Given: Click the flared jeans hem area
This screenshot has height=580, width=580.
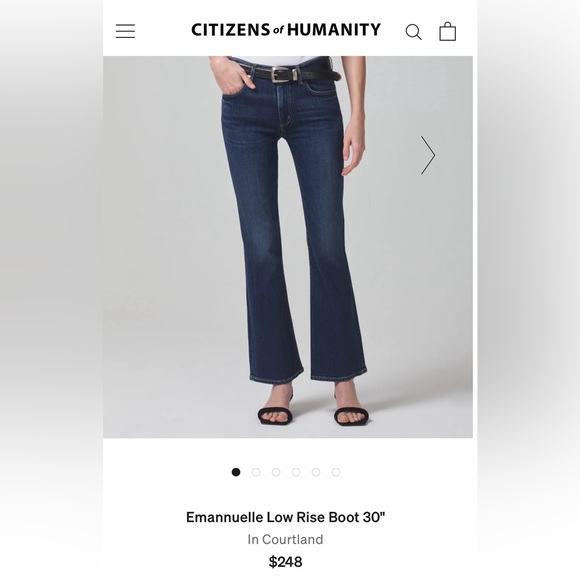Looking at the screenshot, I should (308, 372).
